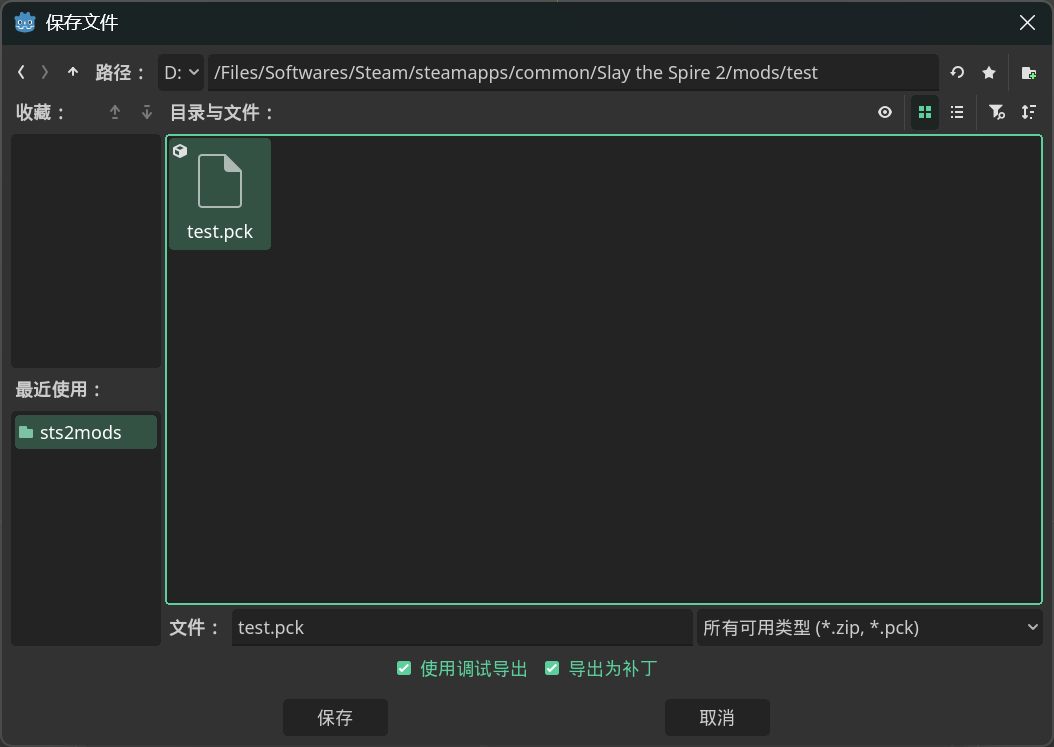Add current folder to favorites with star icon
This screenshot has width=1054, height=747.
pyautogui.click(x=989, y=72)
